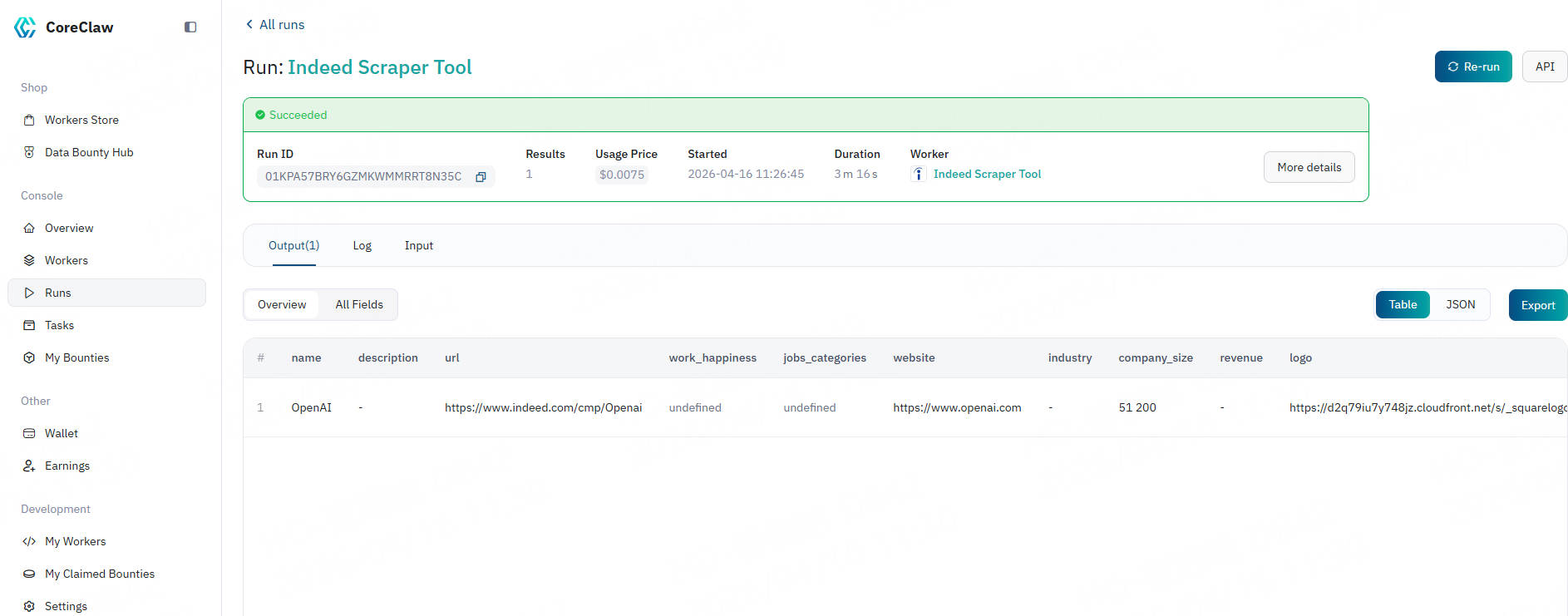This screenshot has width=1568, height=616.
Task: Select the Table view toggle
Action: (x=1403, y=304)
